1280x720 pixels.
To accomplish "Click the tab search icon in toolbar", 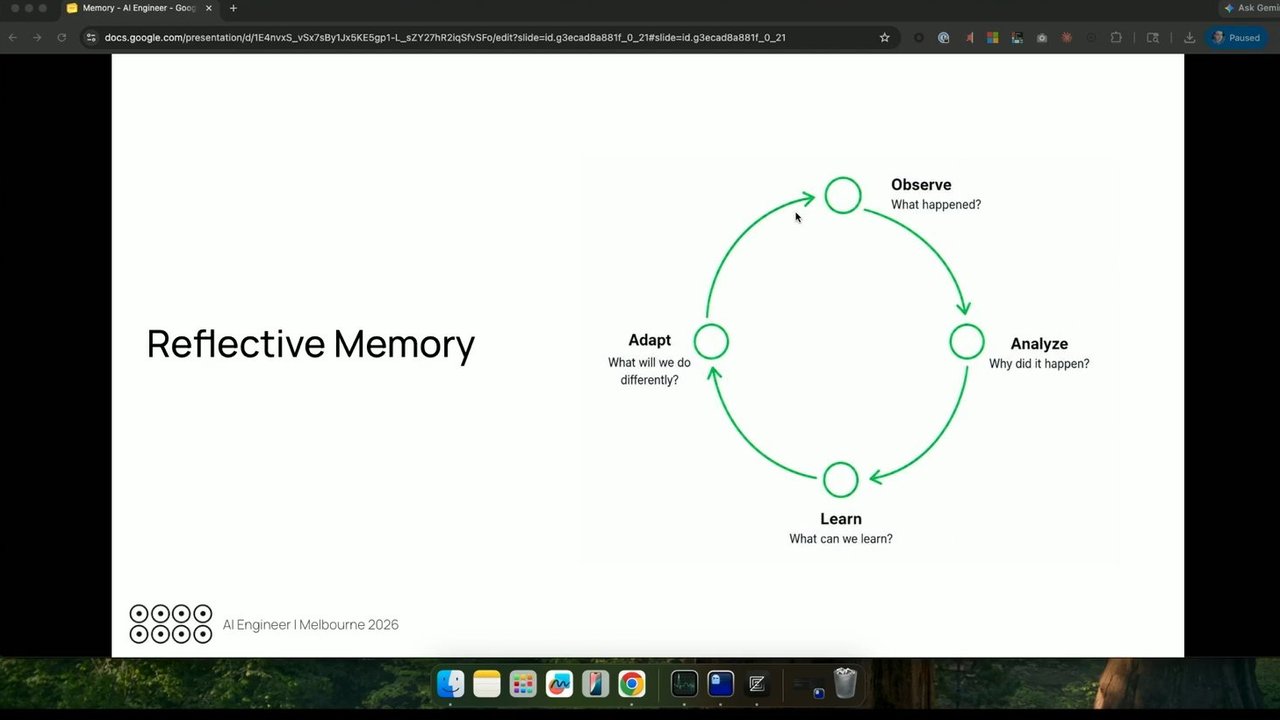I will click(x=1153, y=38).
